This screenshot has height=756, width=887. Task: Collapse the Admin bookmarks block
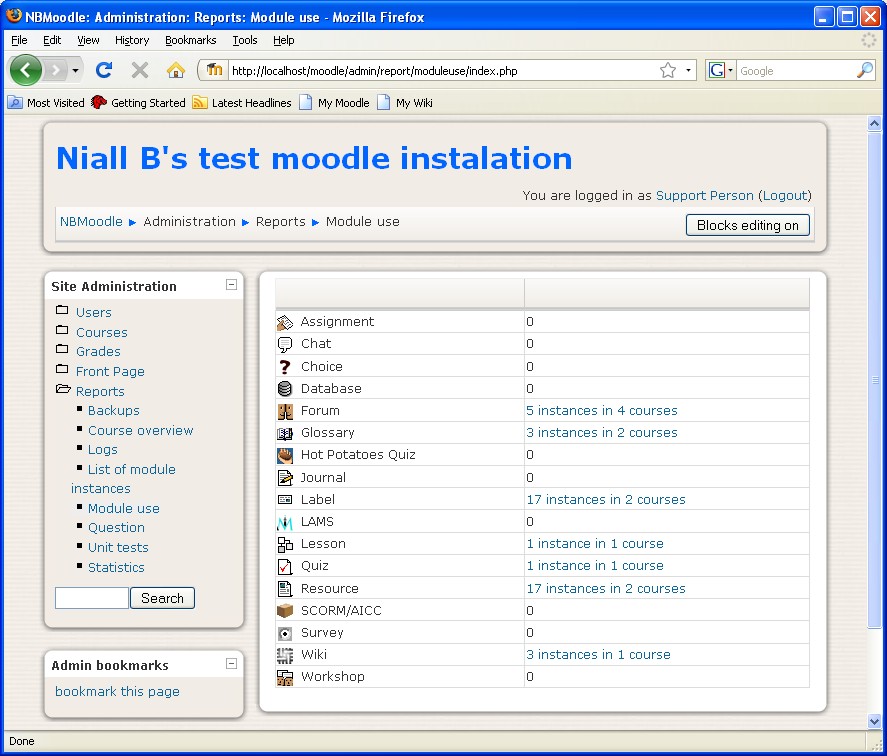231,664
